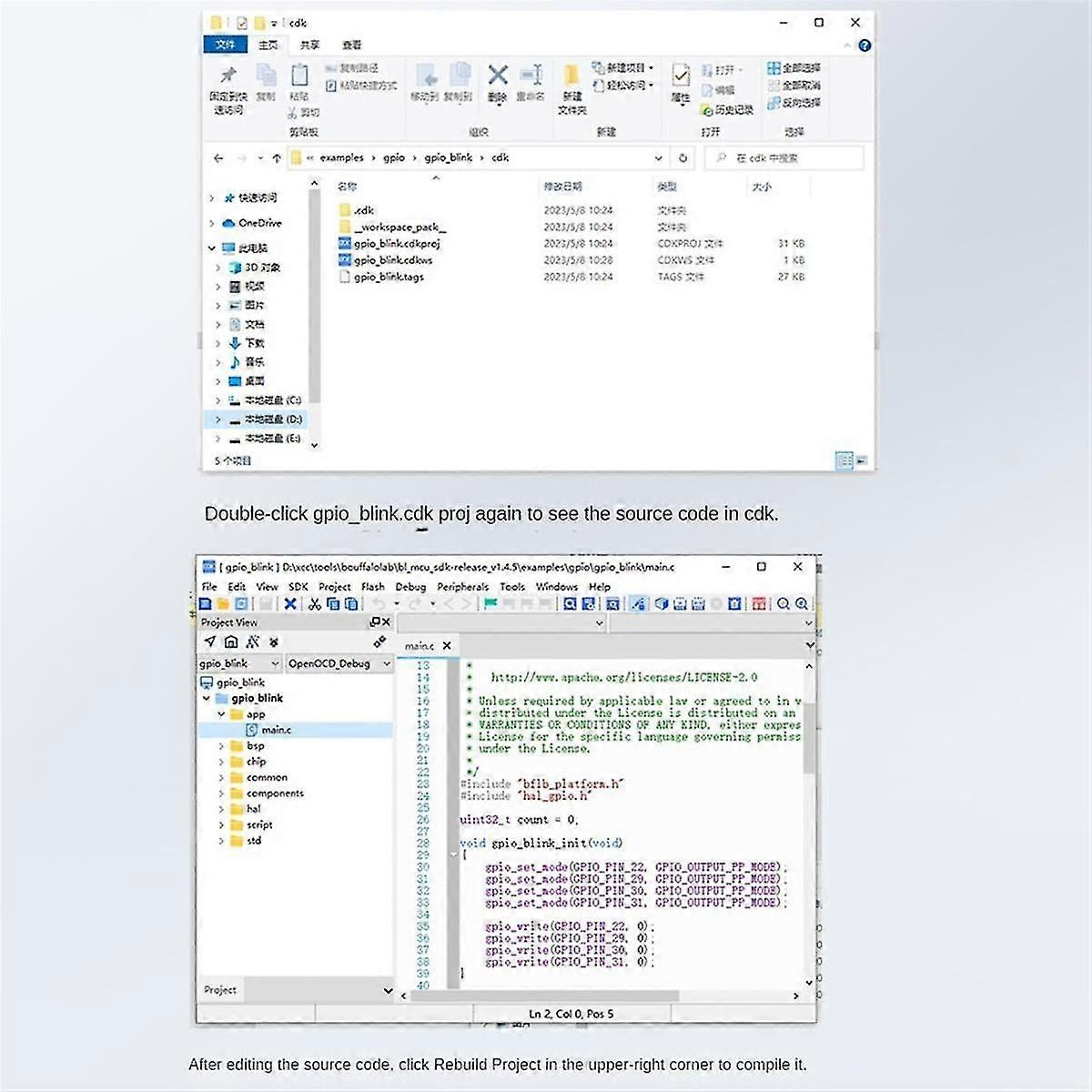Open the Flash menu in CDK
Image resolution: width=1092 pixels, height=1092 pixels.
click(x=373, y=587)
